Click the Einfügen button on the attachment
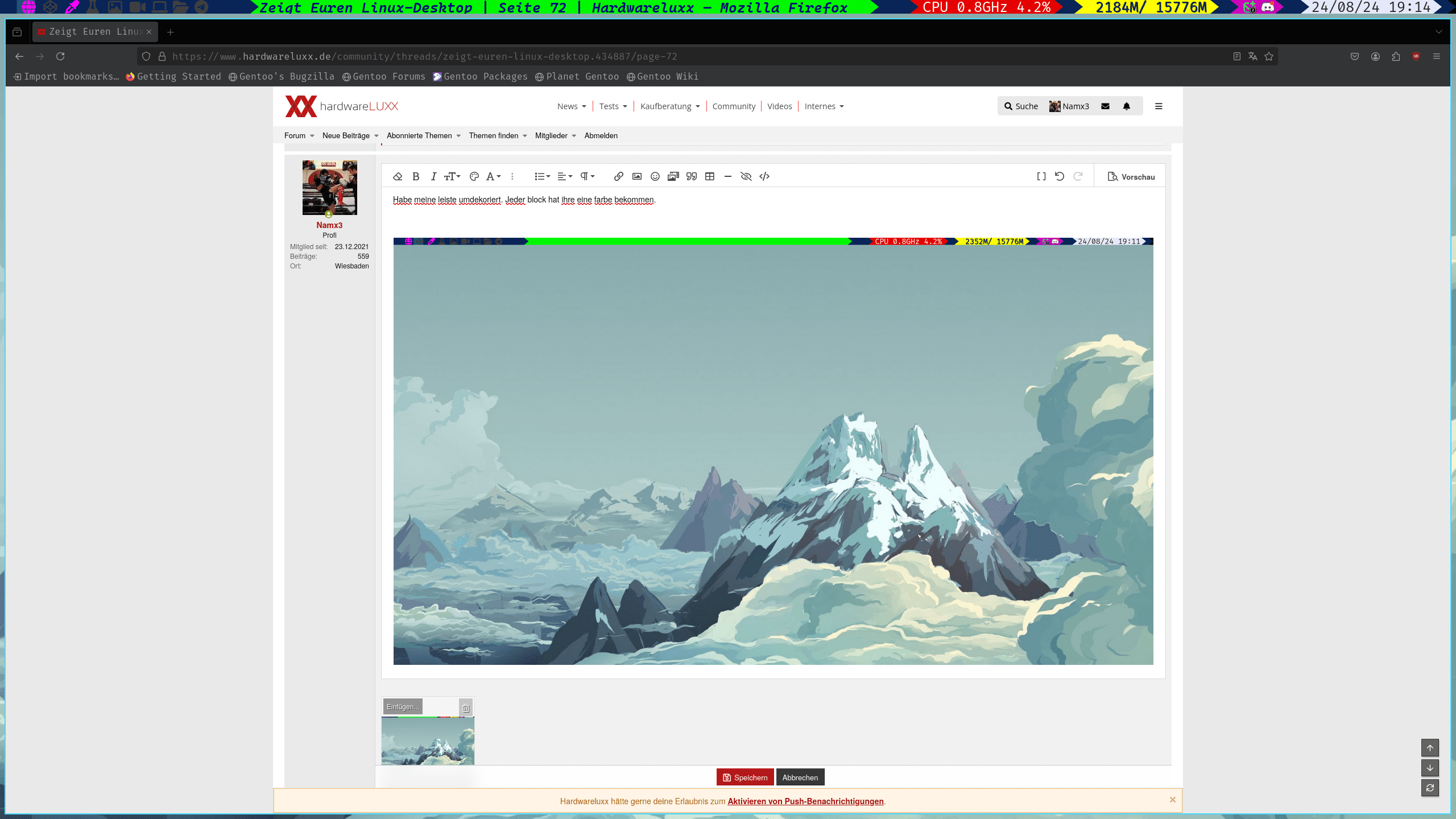1456x819 pixels. pos(403,707)
